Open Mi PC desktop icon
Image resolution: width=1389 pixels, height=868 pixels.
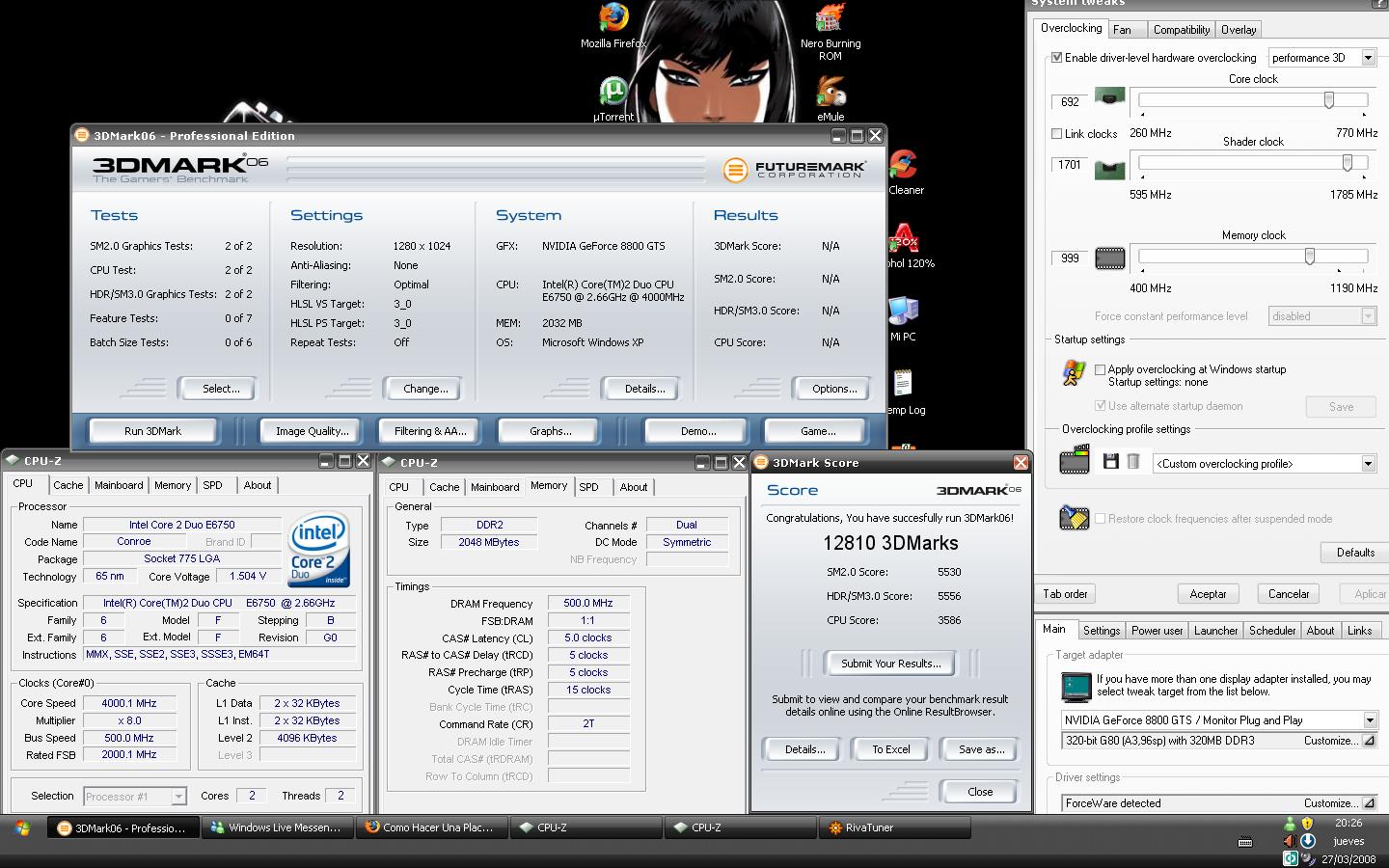pos(903,319)
